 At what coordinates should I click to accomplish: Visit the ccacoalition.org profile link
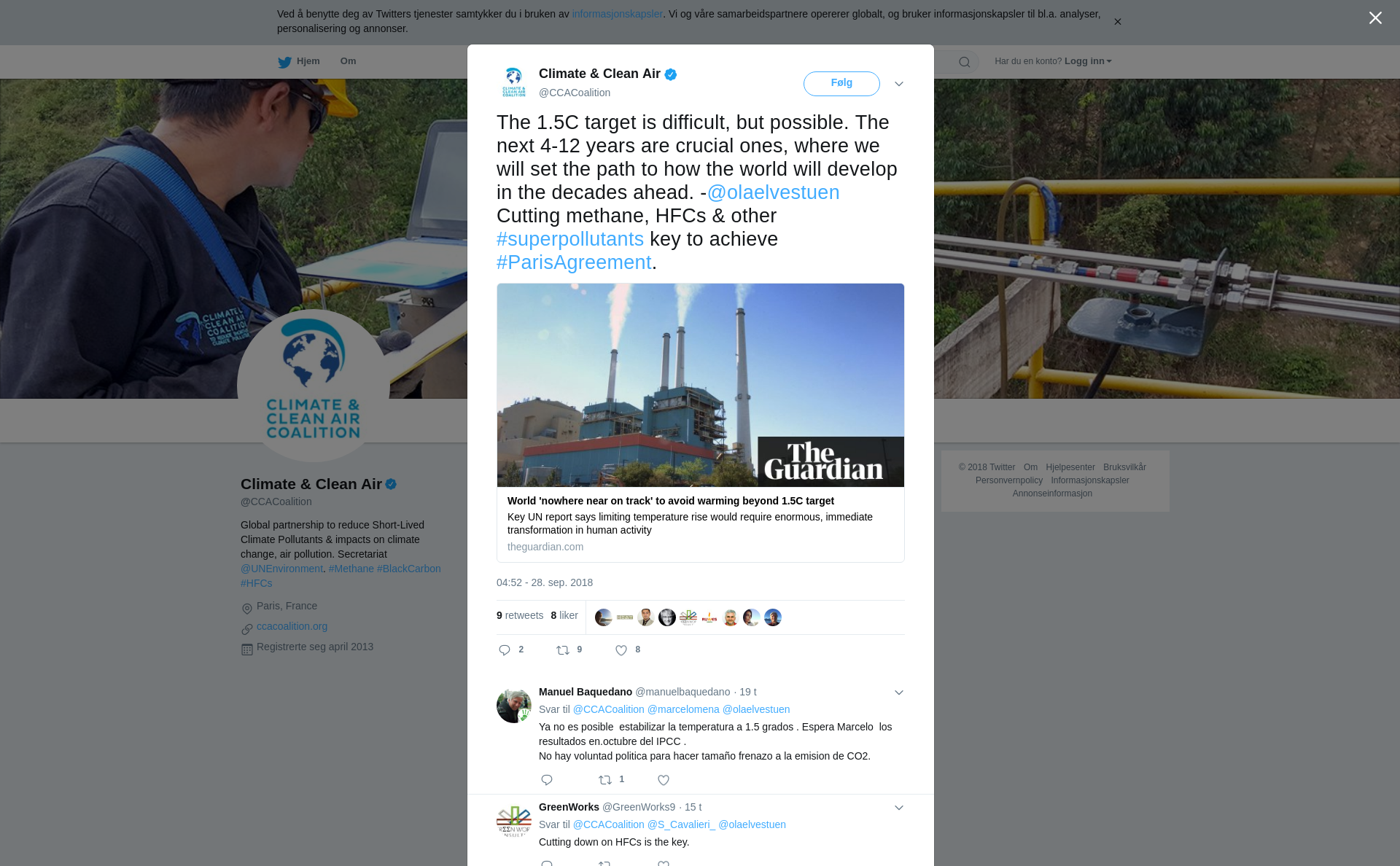coord(292,626)
